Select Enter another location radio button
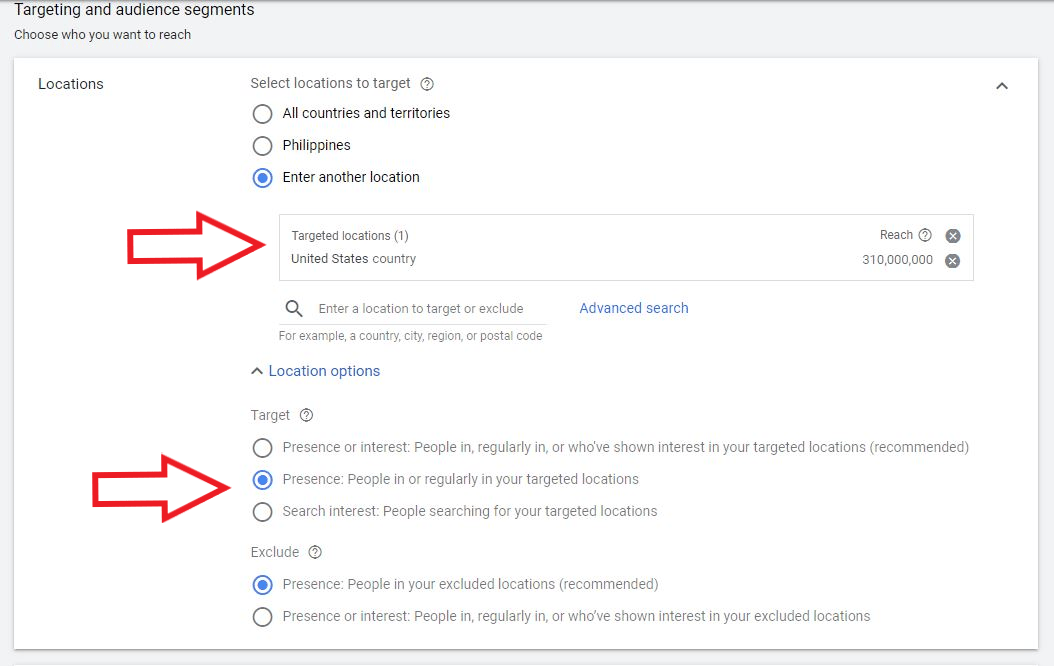 pyautogui.click(x=262, y=178)
